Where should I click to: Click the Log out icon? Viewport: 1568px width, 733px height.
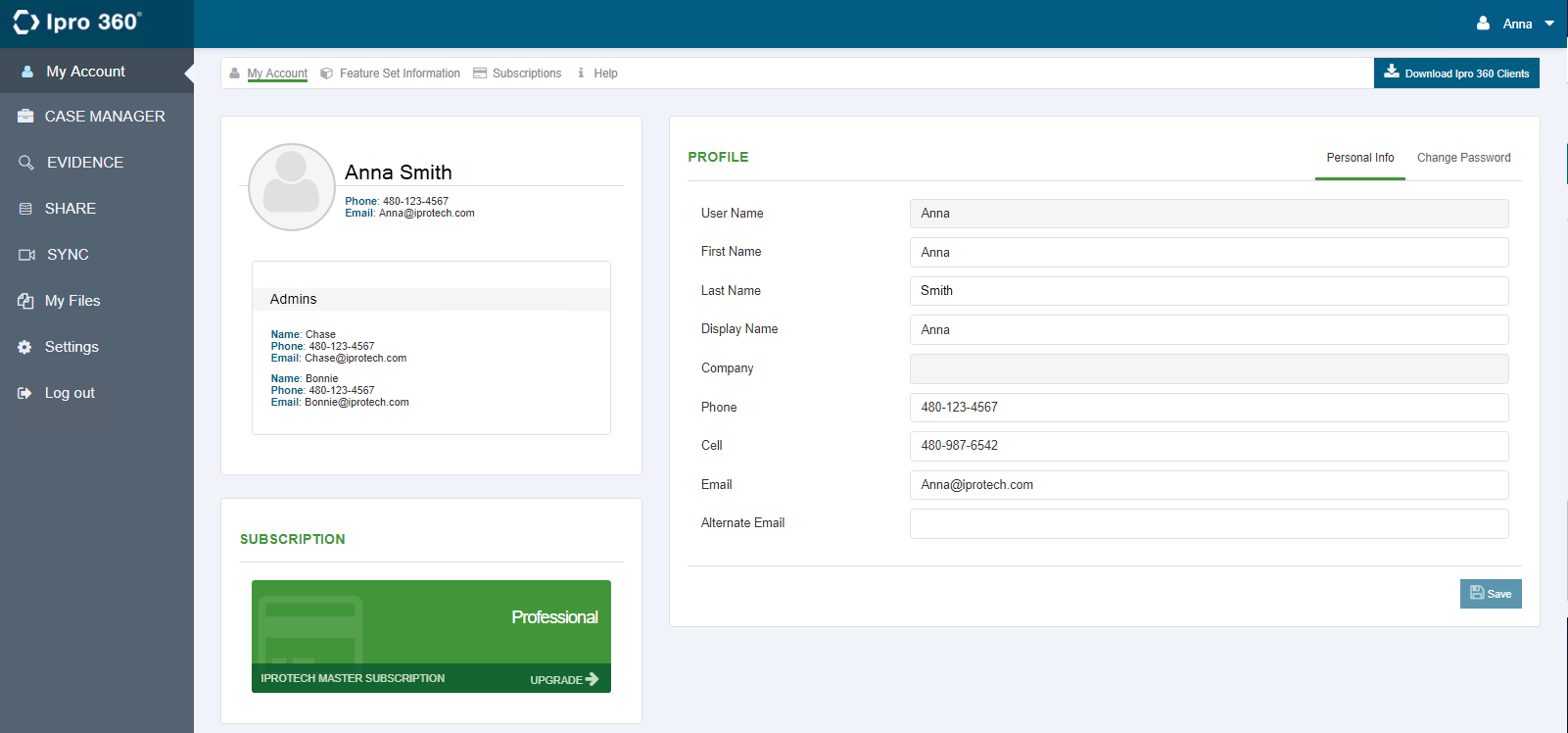24,393
